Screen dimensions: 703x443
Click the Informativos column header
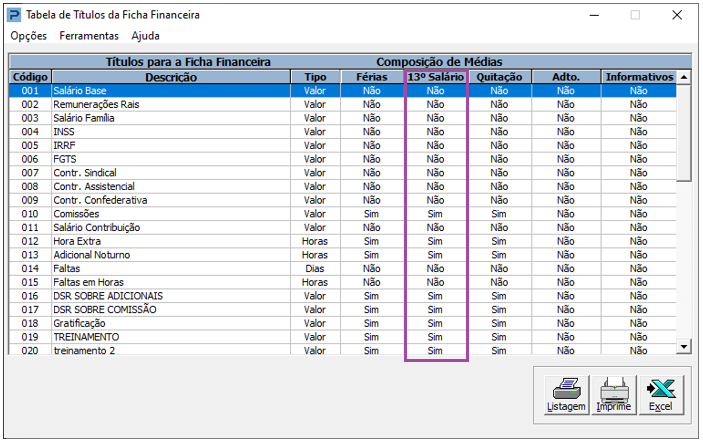coord(639,77)
